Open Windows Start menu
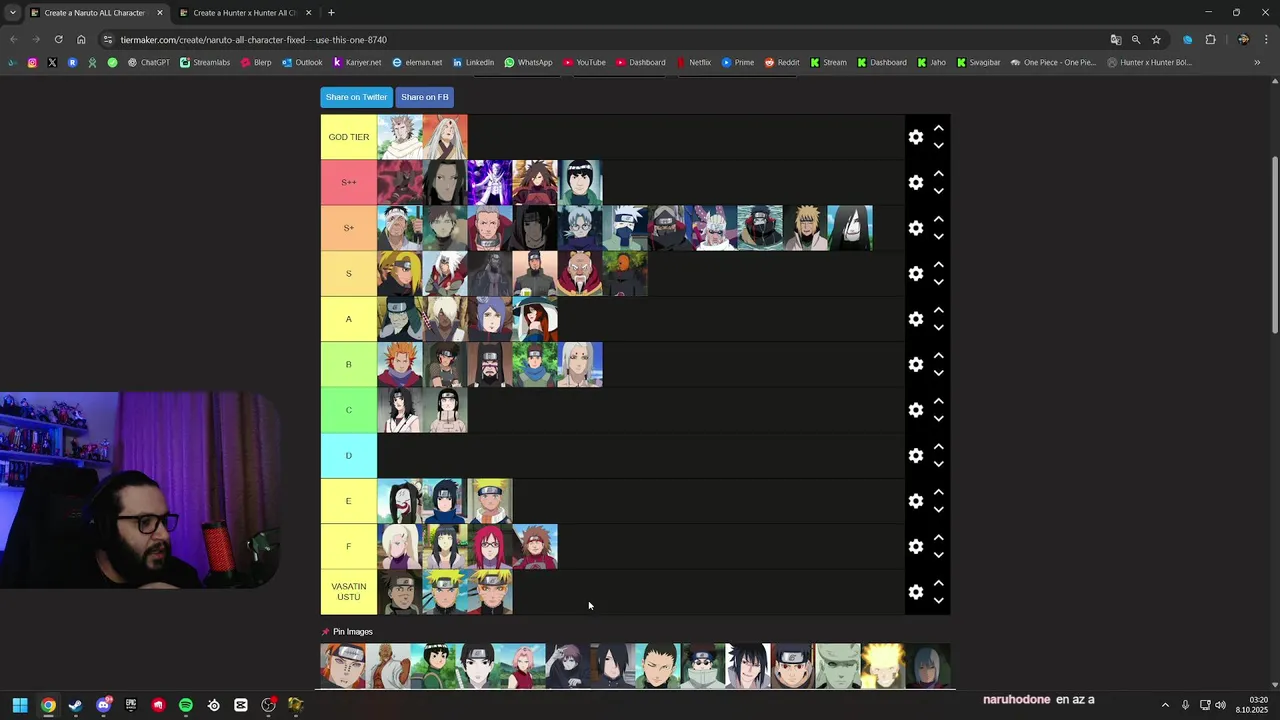Viewport: 1280px width, 720px height. coord(20,705)
